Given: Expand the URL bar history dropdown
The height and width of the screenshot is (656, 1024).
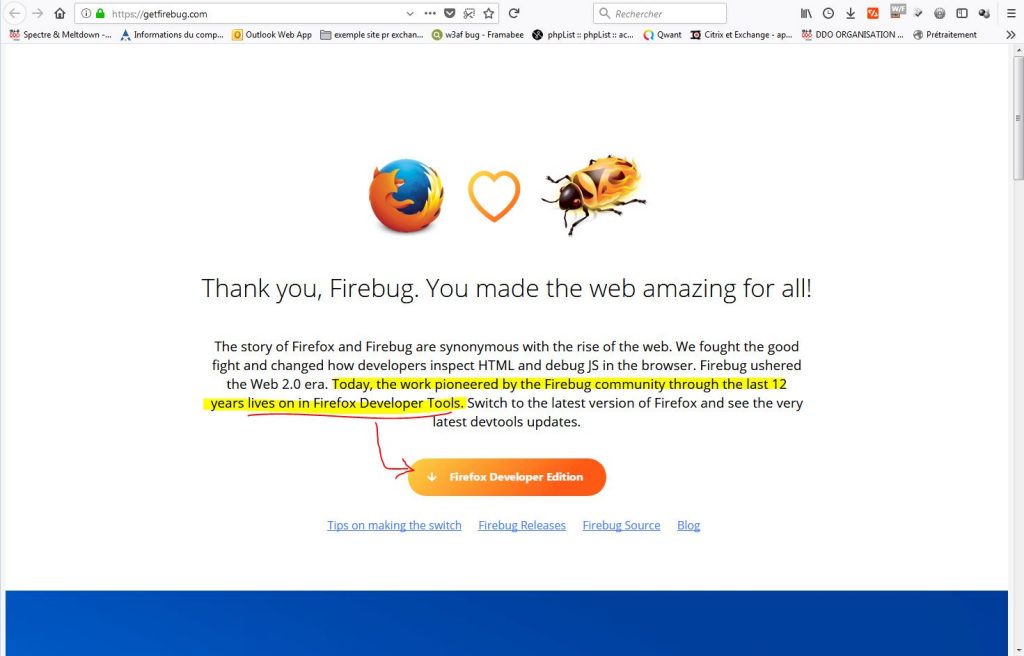Looking at the screenshot, I should coord(409,13).
